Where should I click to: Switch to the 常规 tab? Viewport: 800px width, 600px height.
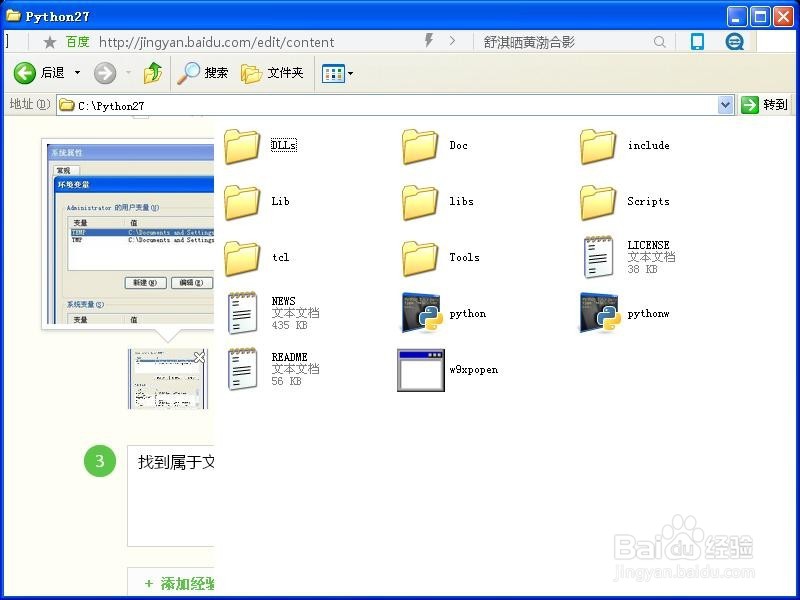[x=64, y=170]
